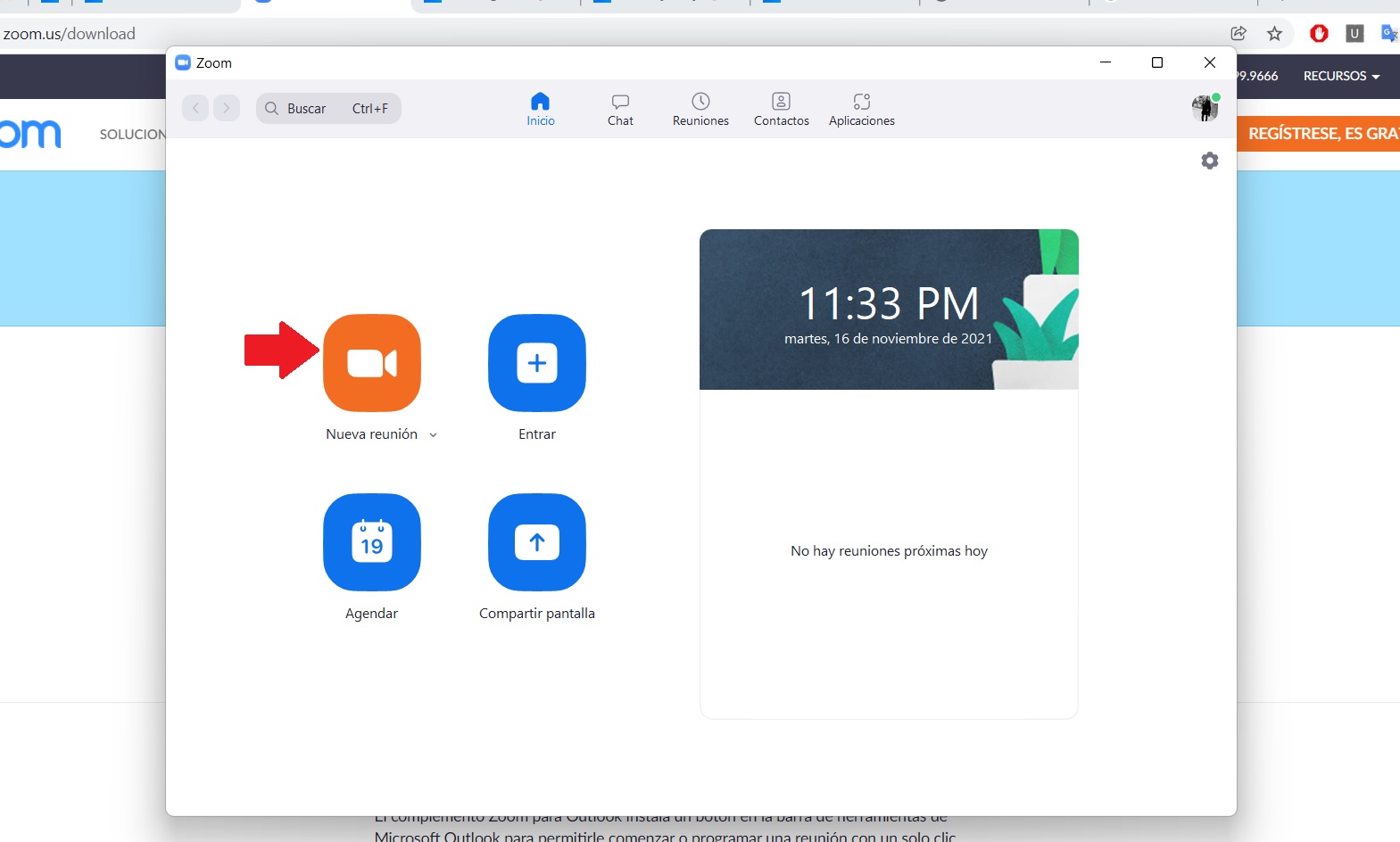This screenshot has height=842, width=1400.
Task: Bookmark the page with browser star icon
Action: (1274, 34)
